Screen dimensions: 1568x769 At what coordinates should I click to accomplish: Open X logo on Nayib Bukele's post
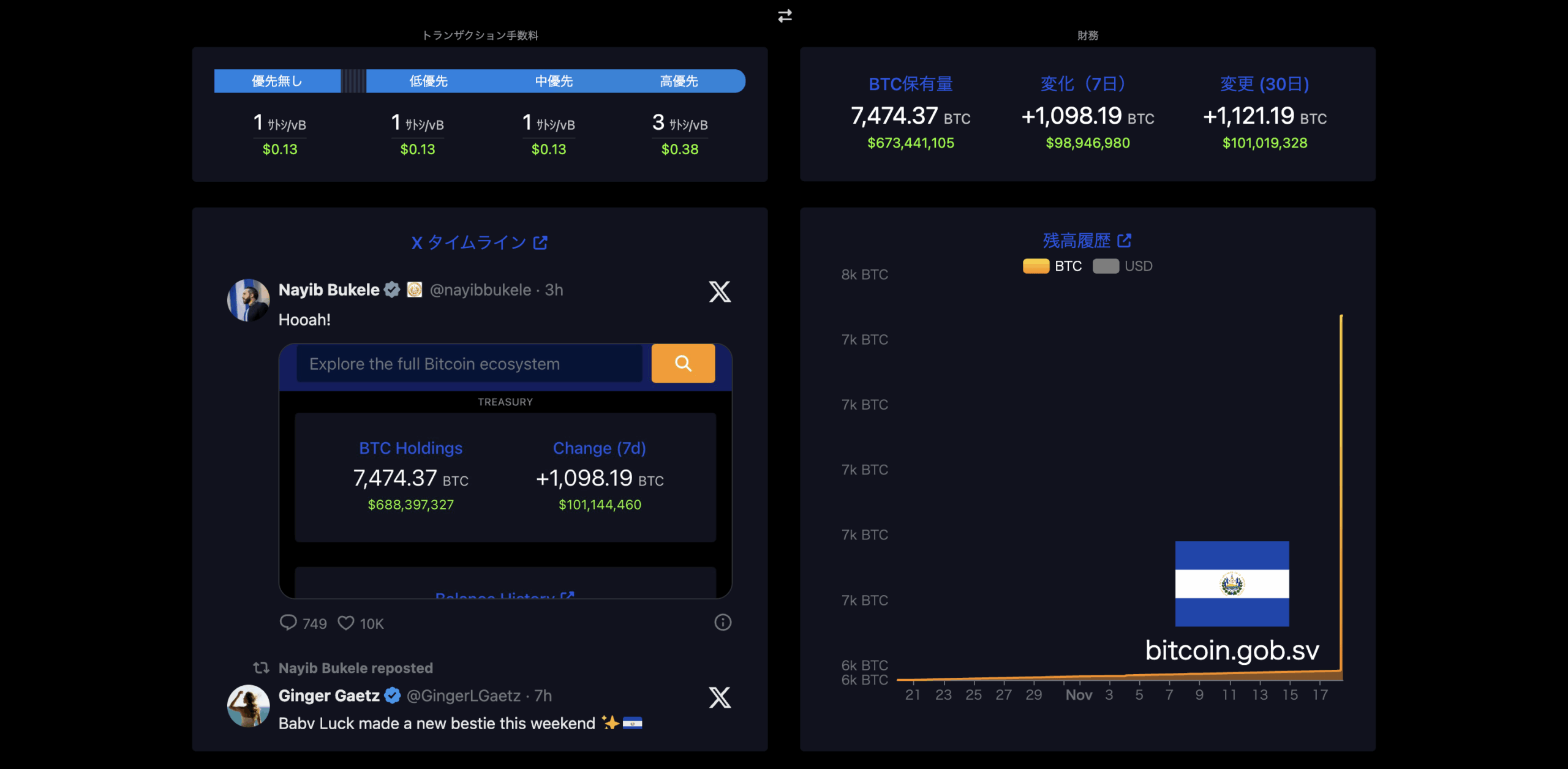720,291
